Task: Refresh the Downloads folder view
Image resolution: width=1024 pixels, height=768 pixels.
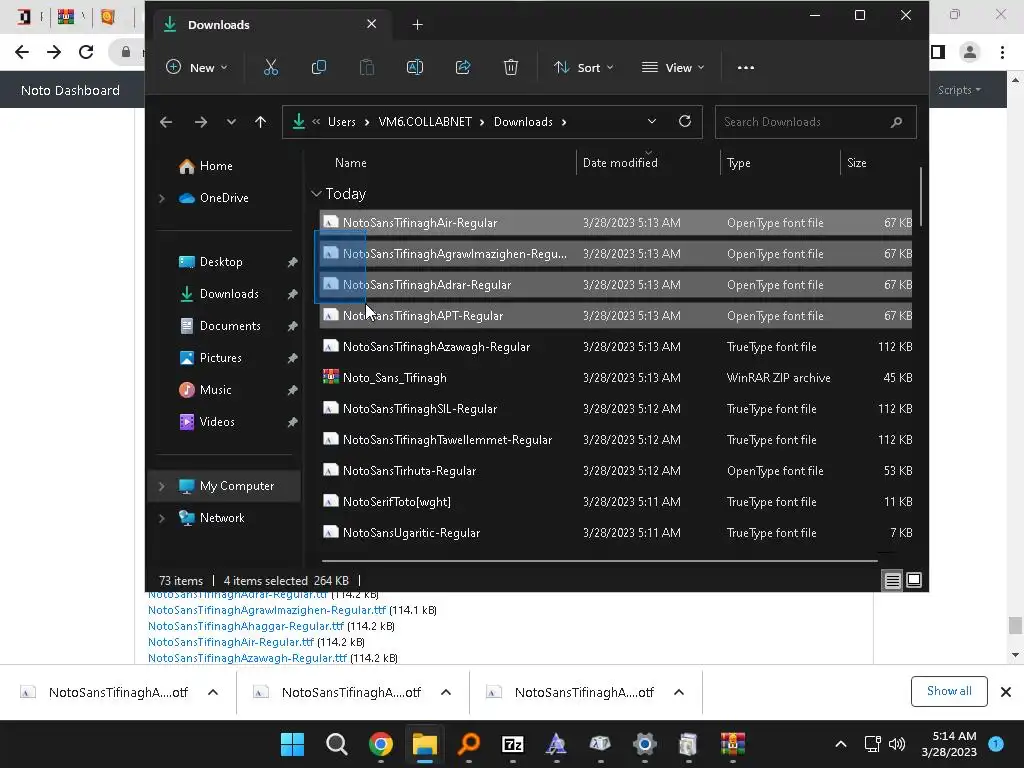Action: pos(684,121)
